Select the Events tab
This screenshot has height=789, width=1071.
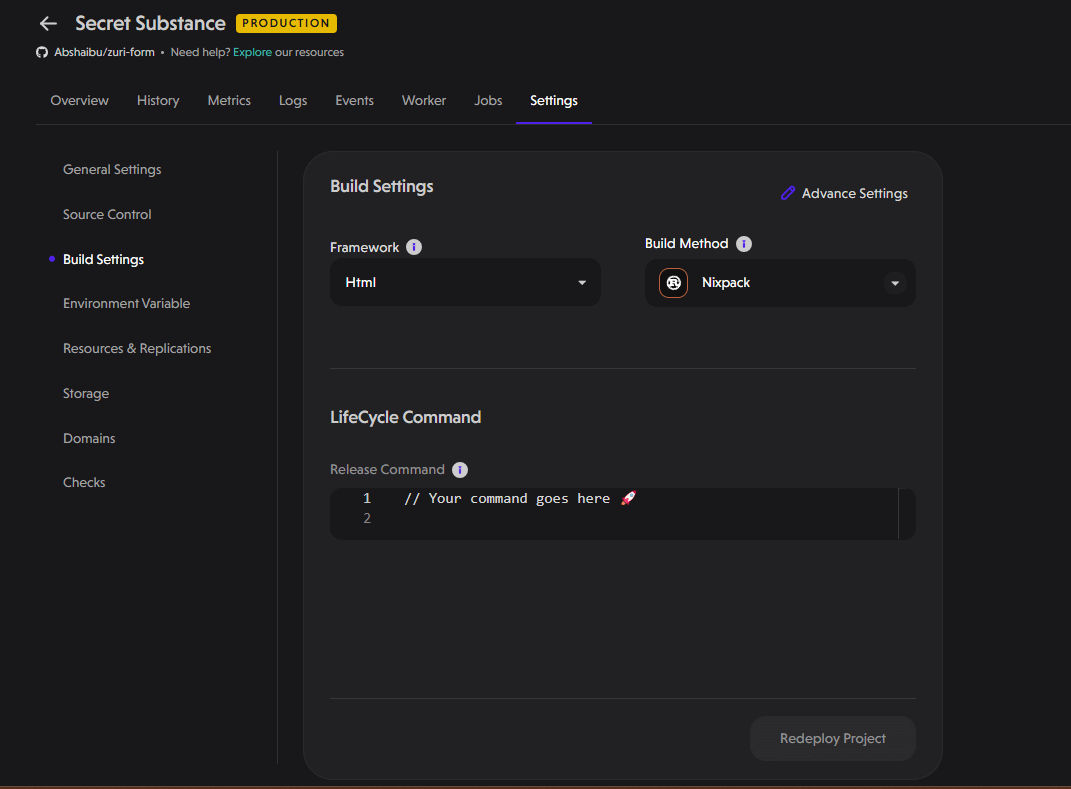(x=354, y=100)
